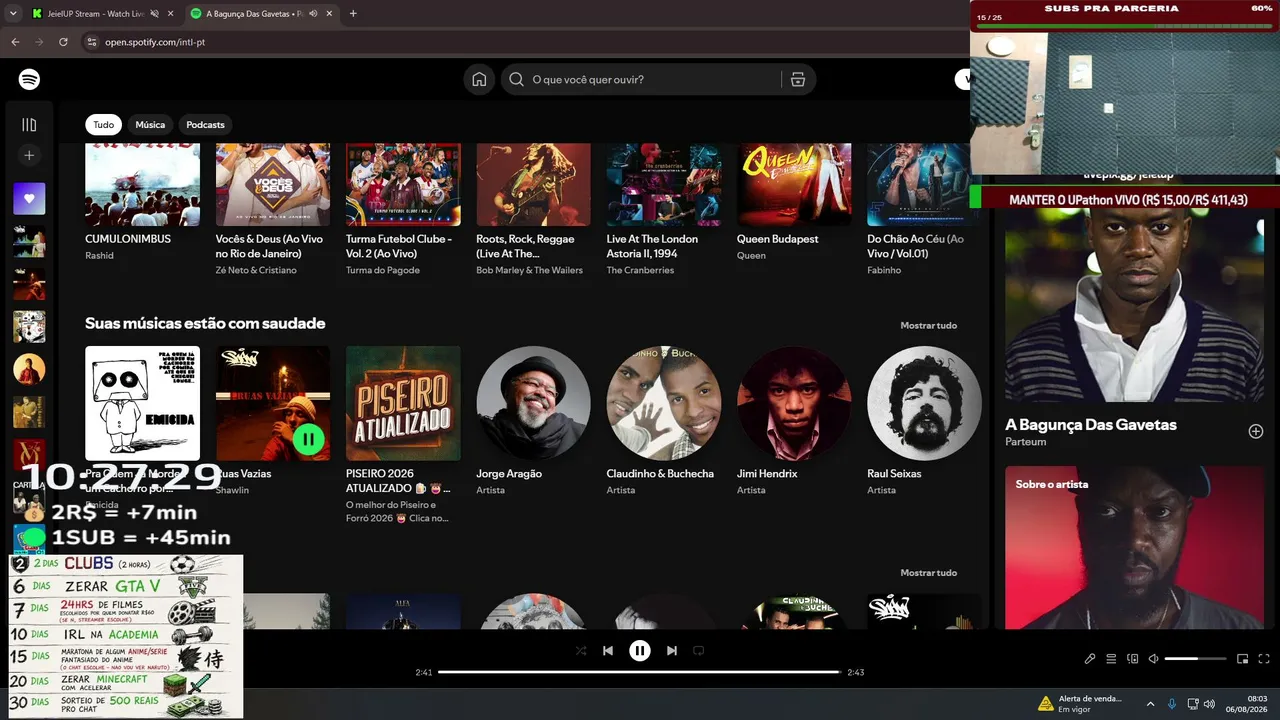
Task: Open Jorge Aragão artist profile picture
Action: click(533, 403)
